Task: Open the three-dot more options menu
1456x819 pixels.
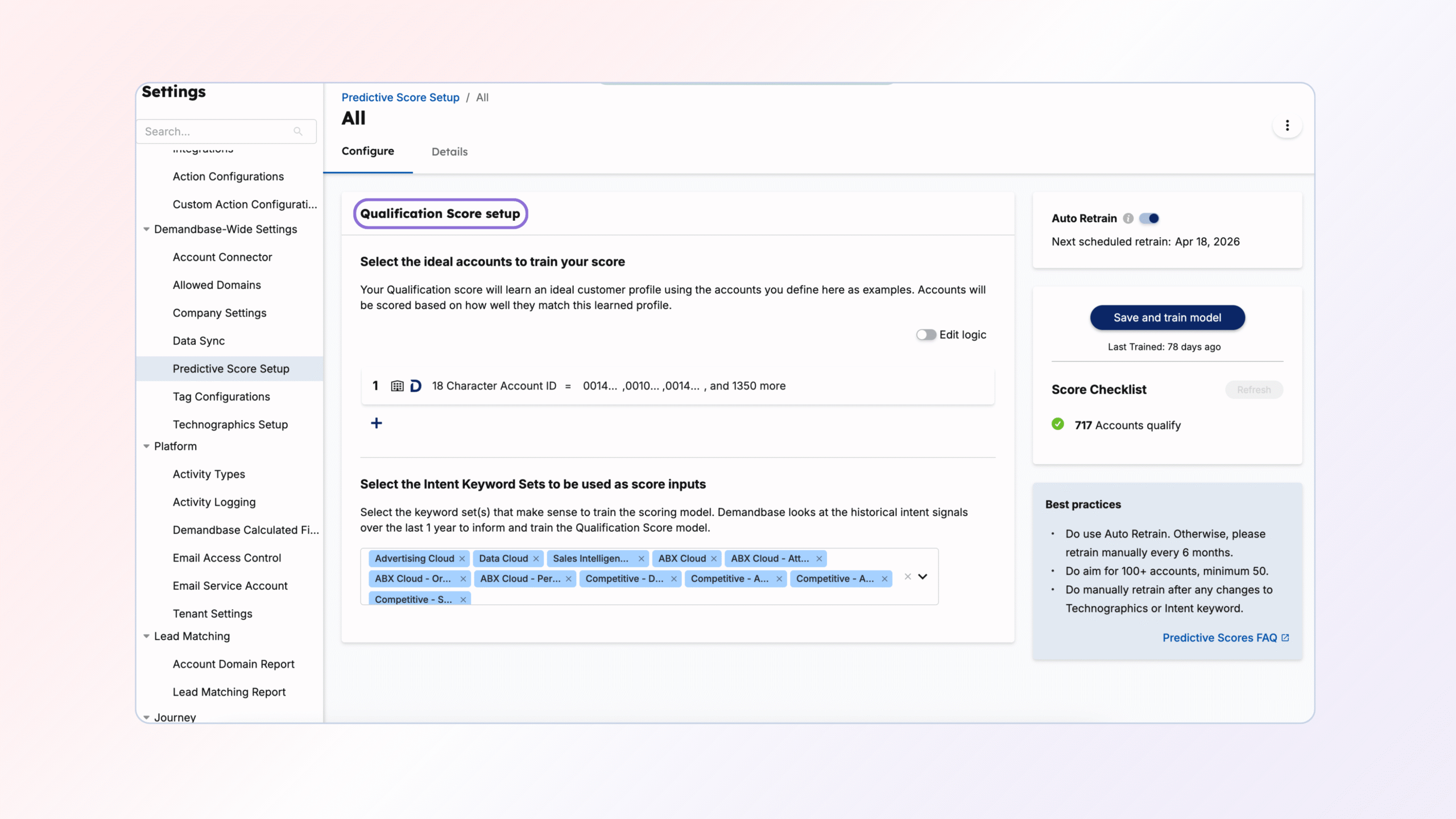Action: pos(1287,126)
